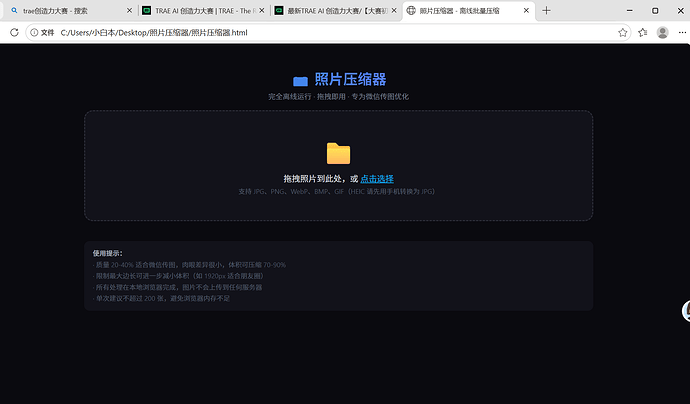Close the 照片压缩器 tab

526,11
